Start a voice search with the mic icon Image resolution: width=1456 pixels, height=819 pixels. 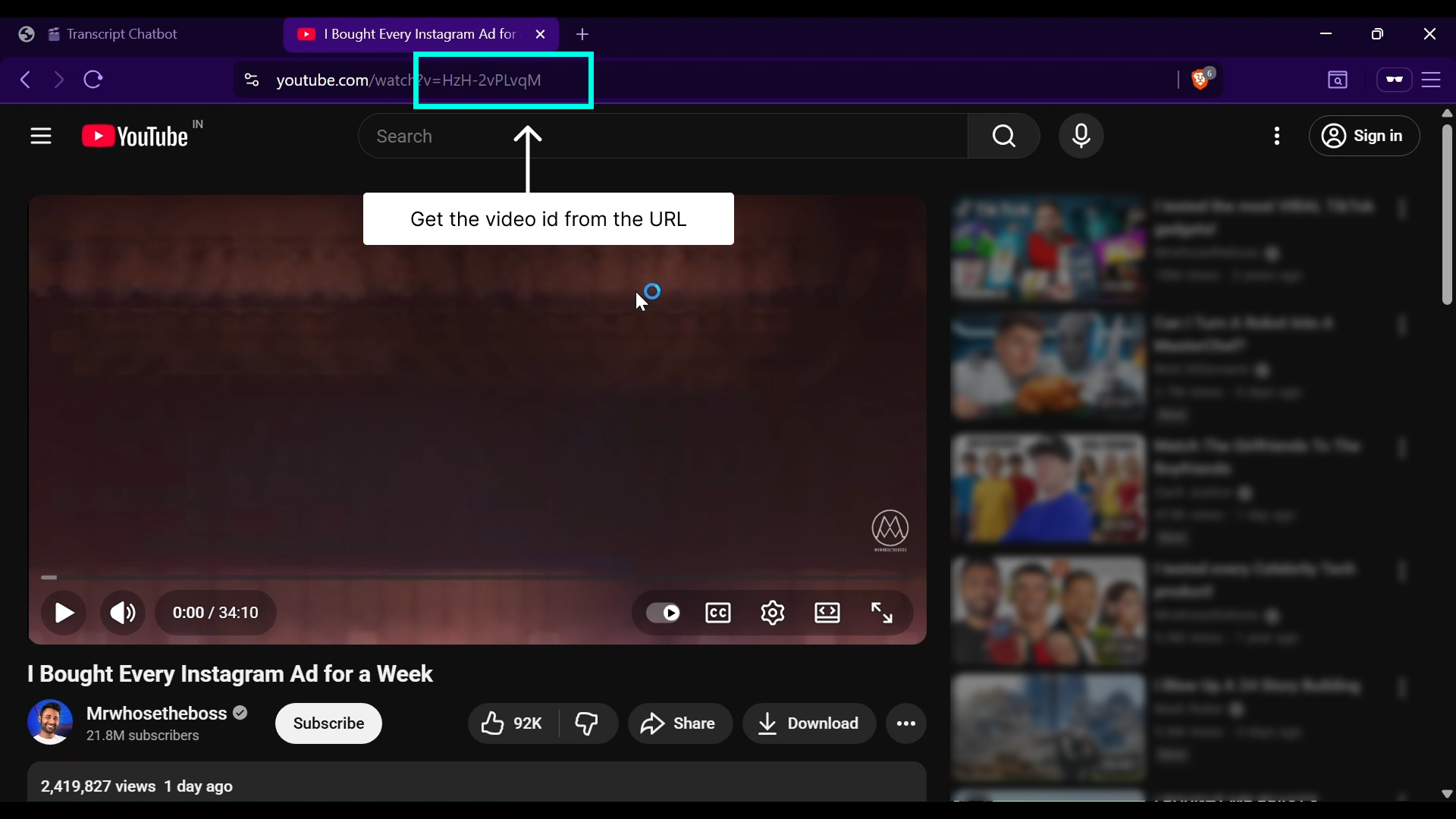point(1081,136)
